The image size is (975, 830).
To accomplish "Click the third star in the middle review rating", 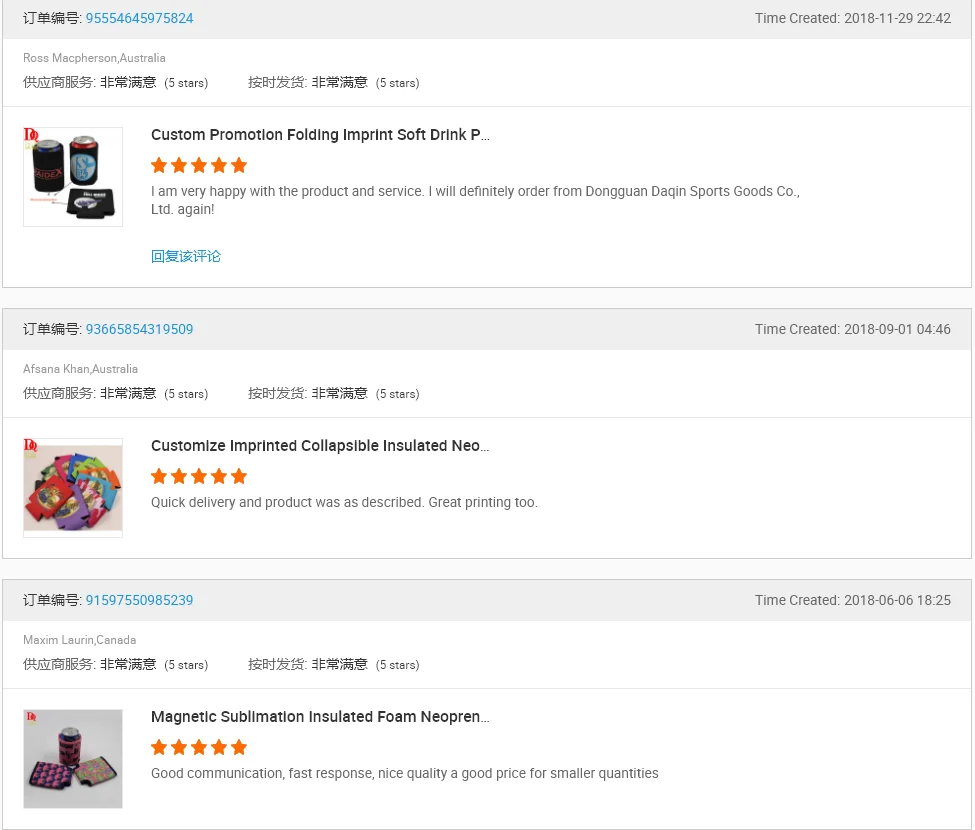I will coord(199,476).
